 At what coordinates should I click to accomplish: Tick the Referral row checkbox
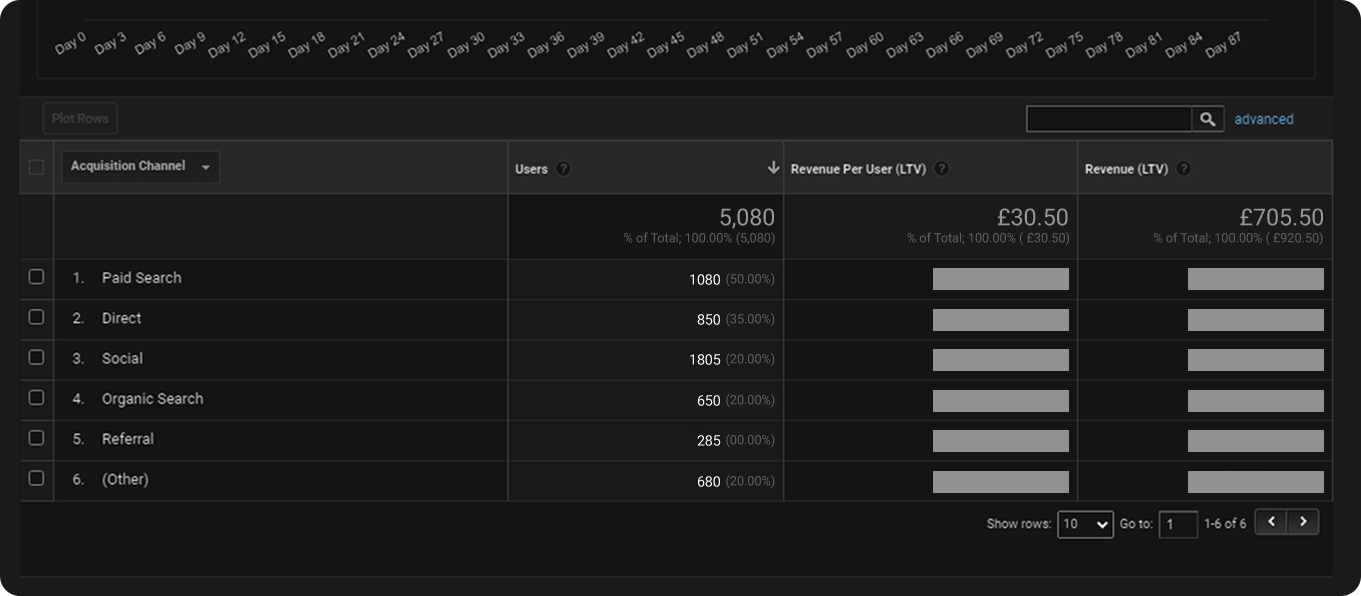click(37, 438)
